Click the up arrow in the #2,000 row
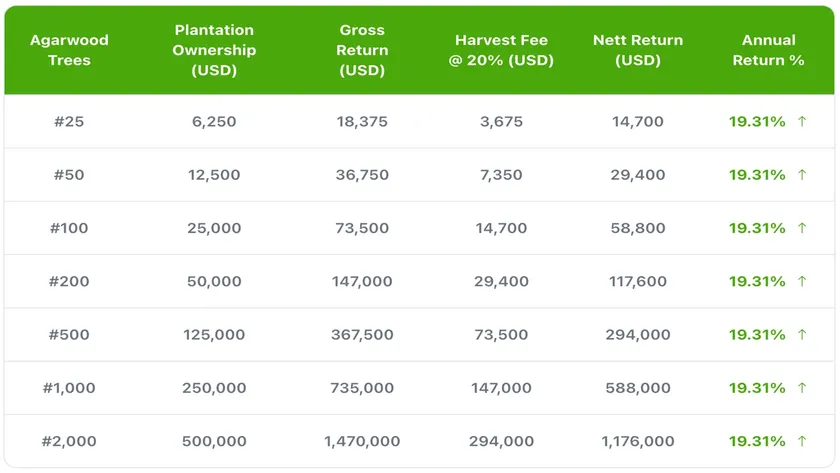 tap(802, 441)
